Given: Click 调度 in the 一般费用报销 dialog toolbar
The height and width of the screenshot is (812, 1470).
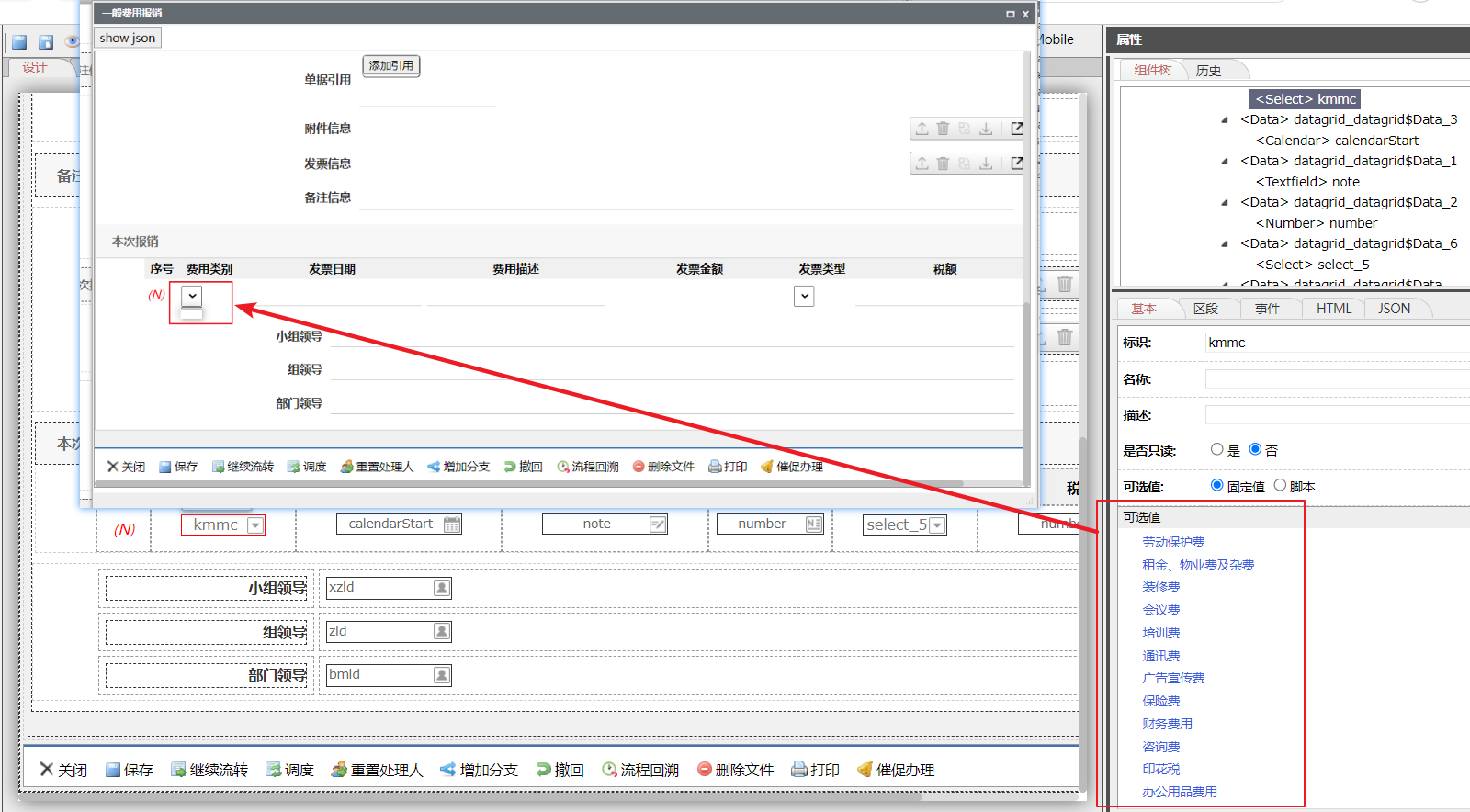Looking at the screenshot, I should coord(307,467).
